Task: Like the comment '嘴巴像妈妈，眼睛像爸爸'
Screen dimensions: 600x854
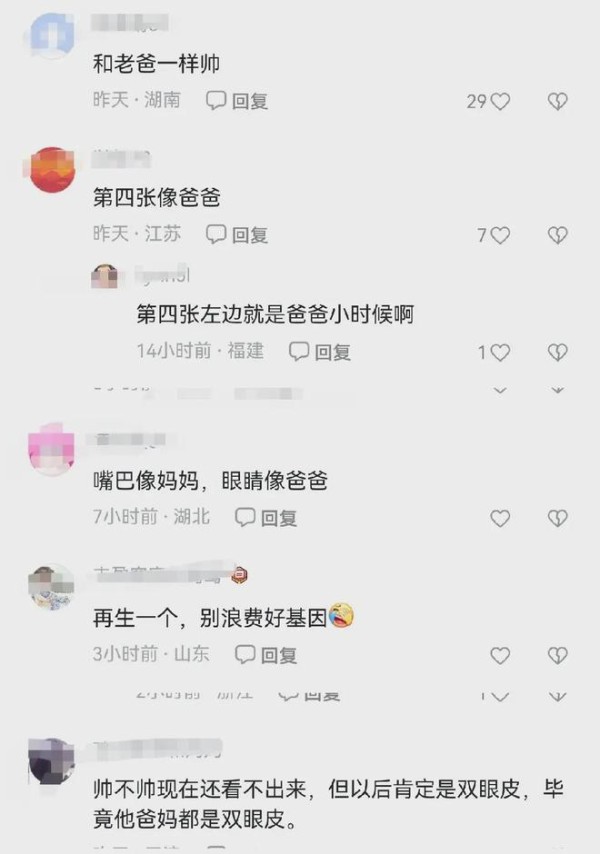Action: (x=500, y=518)
